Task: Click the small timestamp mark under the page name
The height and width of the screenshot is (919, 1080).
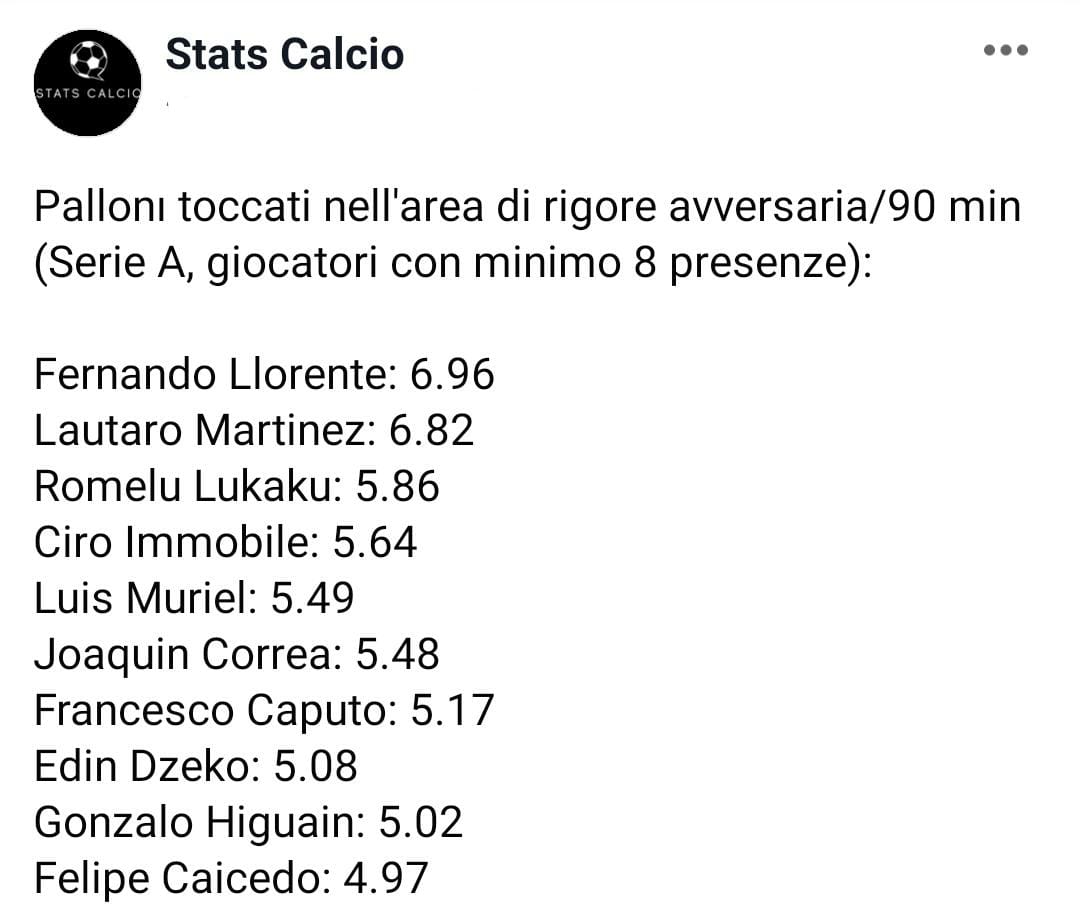Action: point(167,104)
